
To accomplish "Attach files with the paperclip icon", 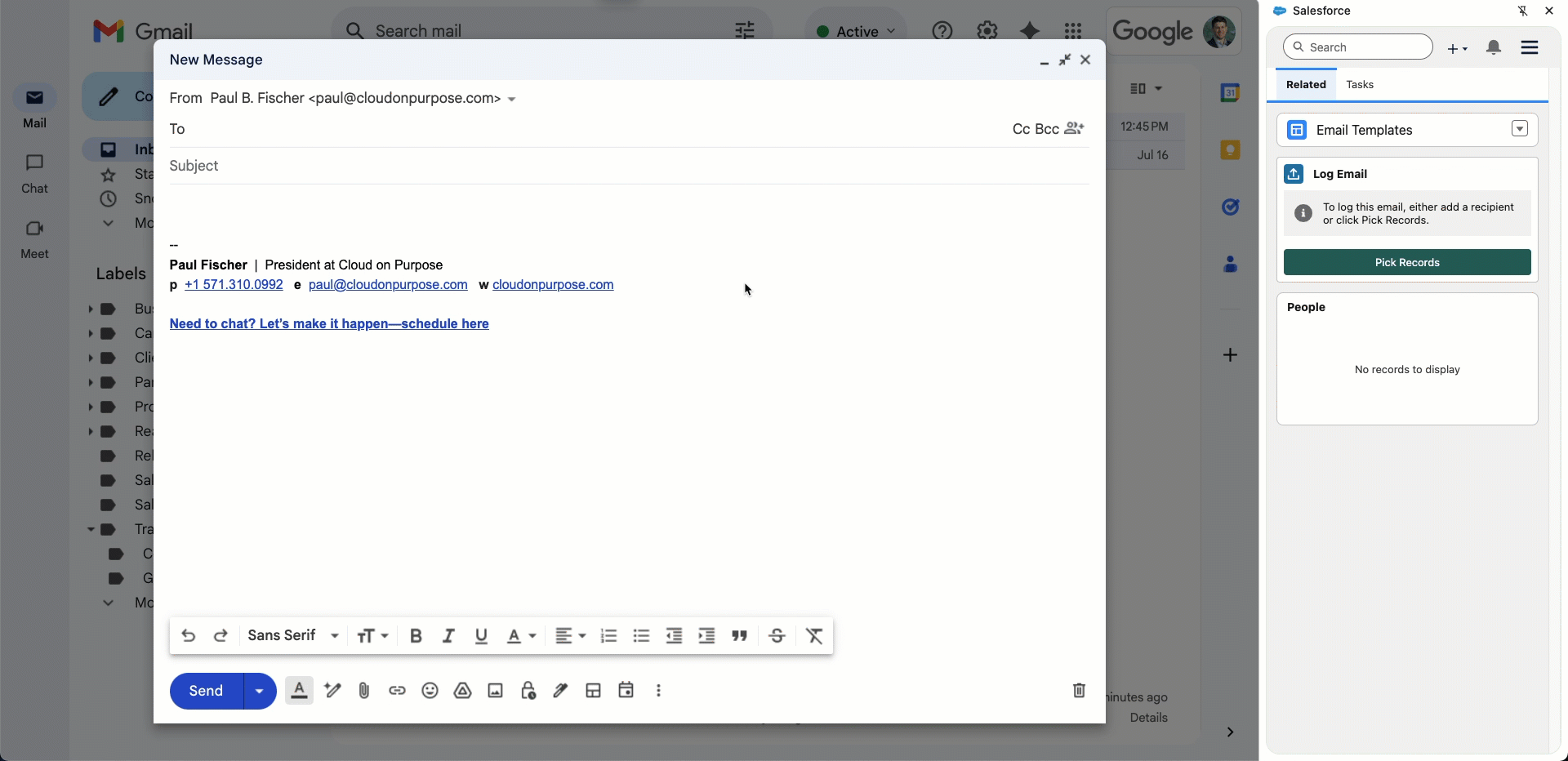I will pos(364,691).
